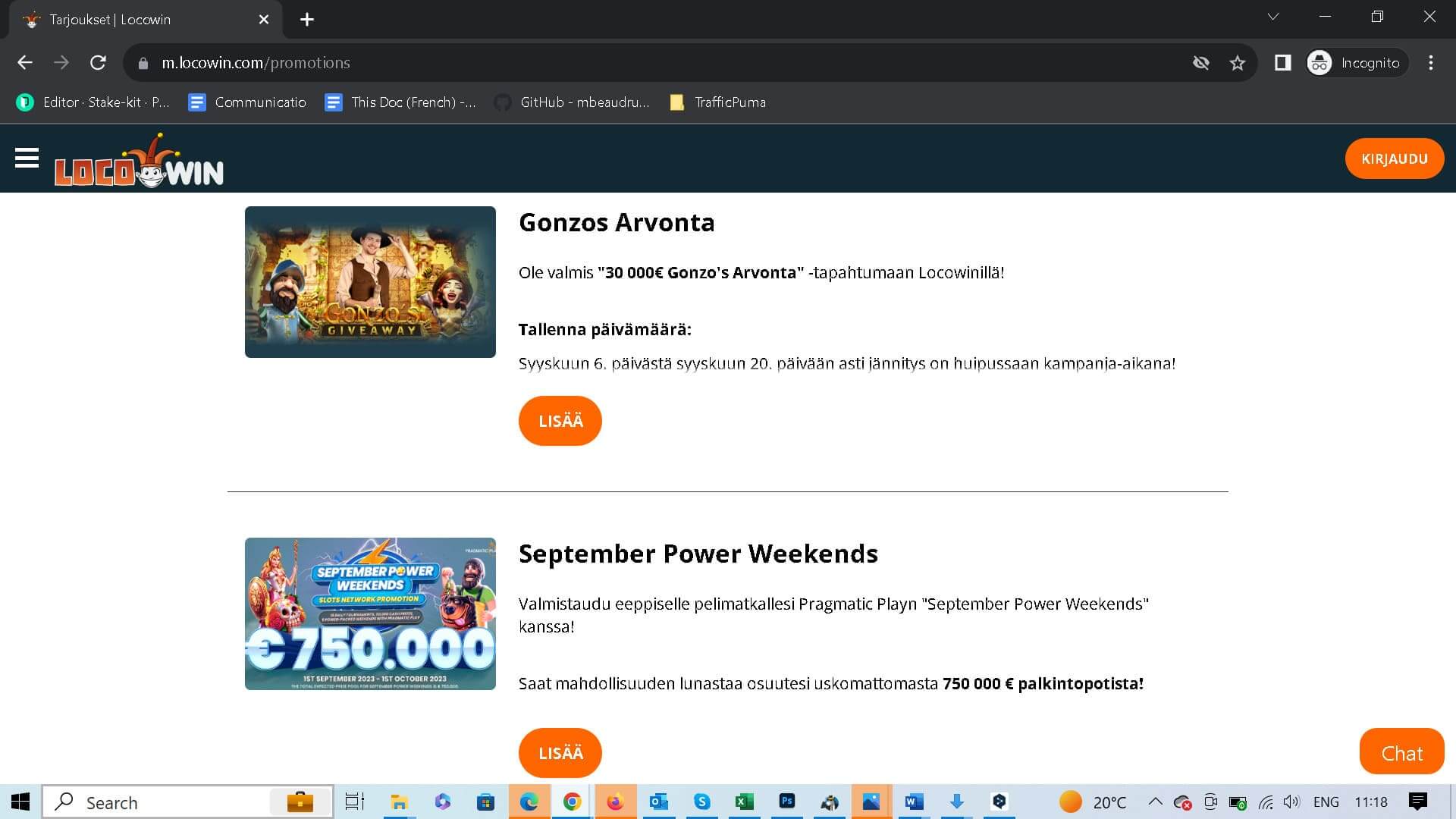The image size is (1456, 819).
Task: Open the Windows Start menu
Action: click(20, 802)
